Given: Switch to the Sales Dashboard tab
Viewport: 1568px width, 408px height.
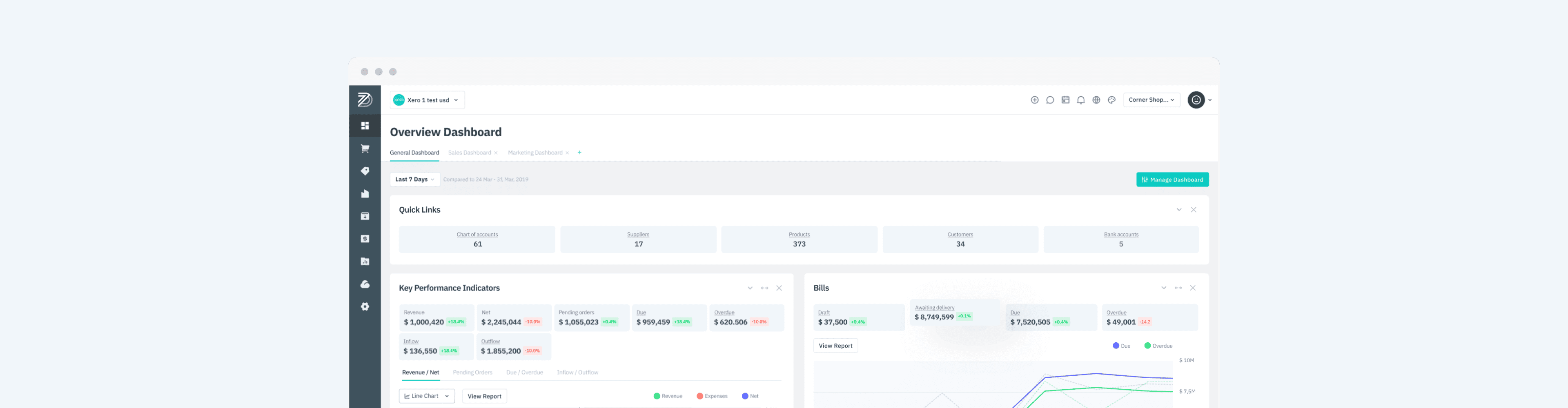Looking at the screenshot, I should (x=469, y=153).
